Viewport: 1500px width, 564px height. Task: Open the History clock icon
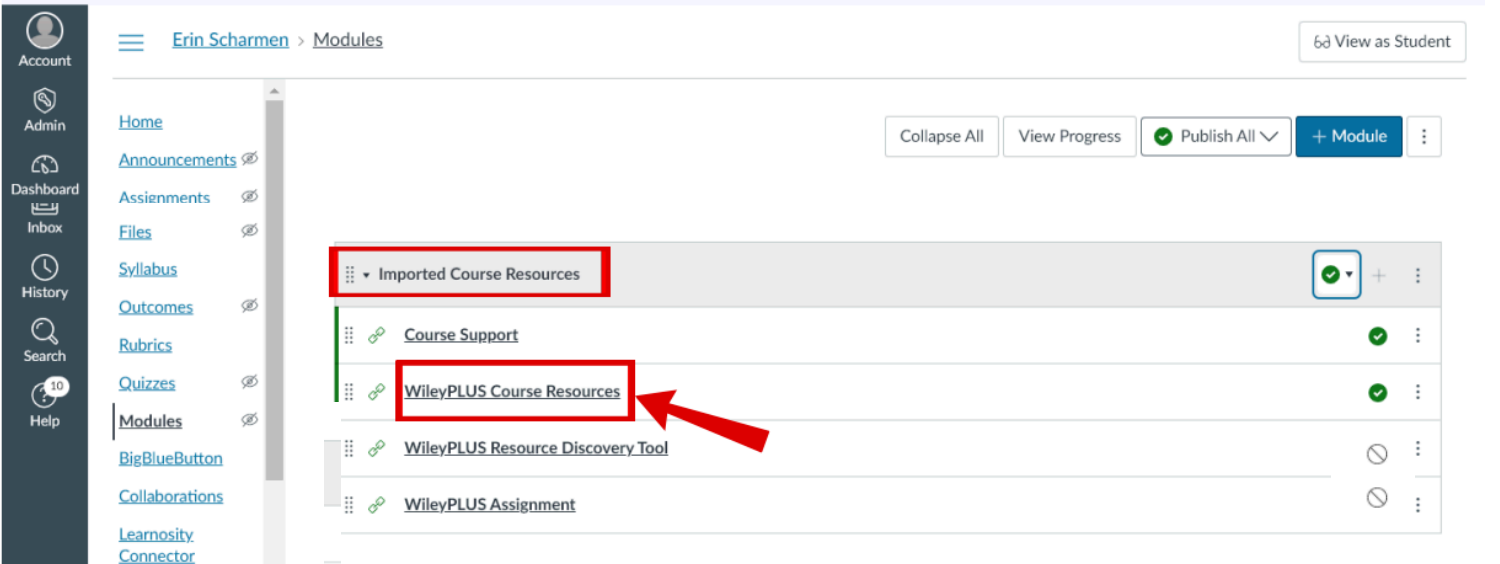click(x=44, y=267)
